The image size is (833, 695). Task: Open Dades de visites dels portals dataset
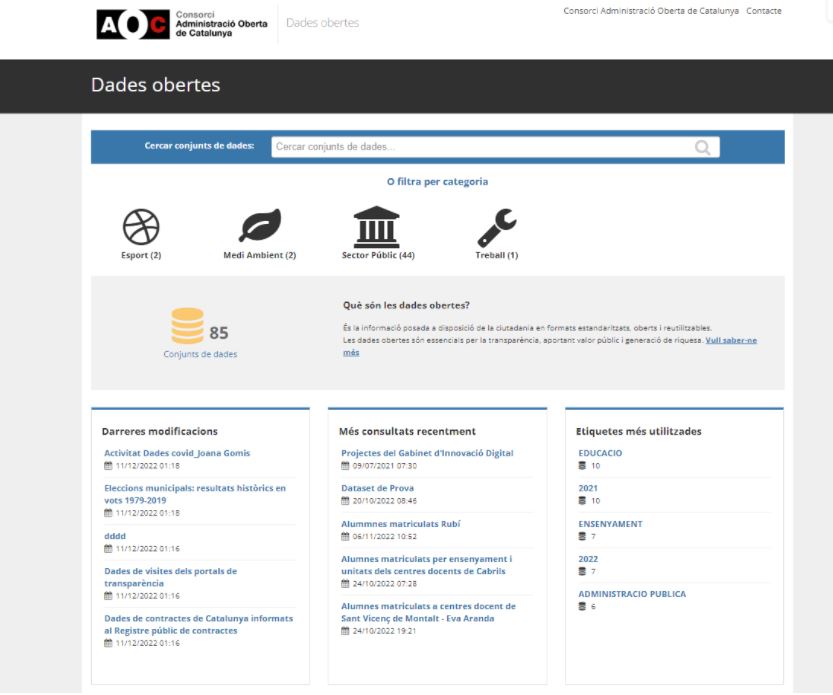click(x=171, y=577)
